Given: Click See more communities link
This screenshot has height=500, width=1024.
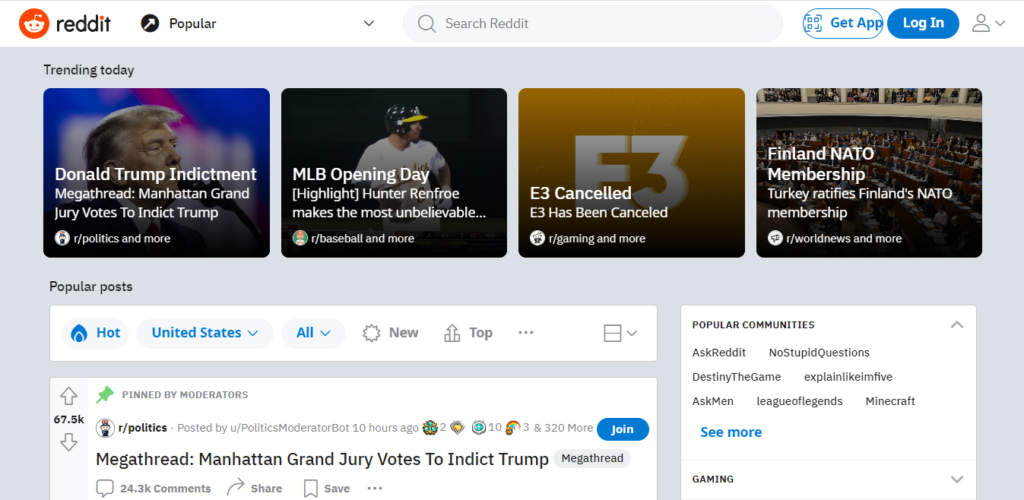Looking at the screenshot, I should coord(731,432).
